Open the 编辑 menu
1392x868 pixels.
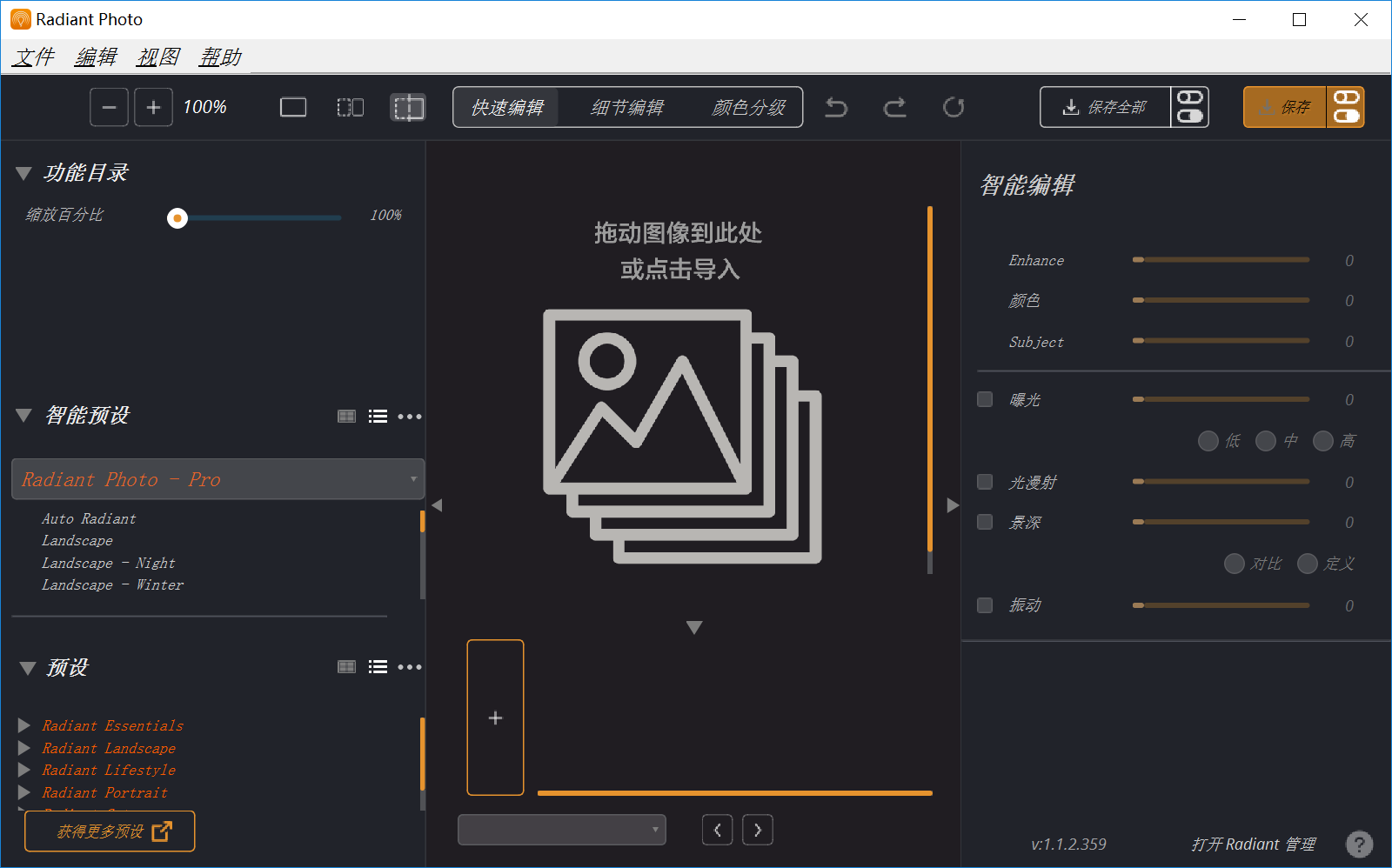pyautogui.click(x=96, y=57)
